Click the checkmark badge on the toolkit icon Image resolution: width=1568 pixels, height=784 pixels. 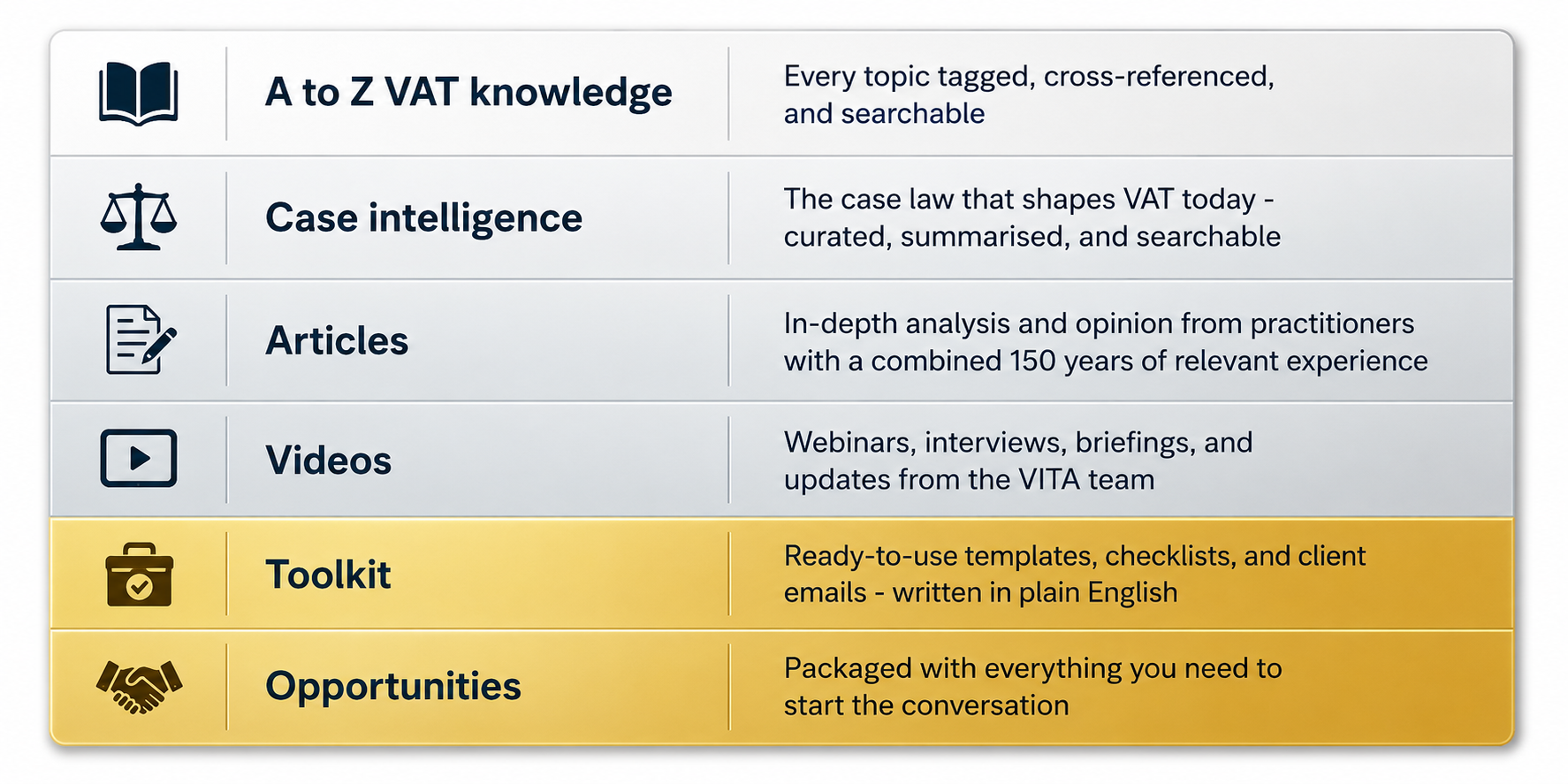[139, 587]
